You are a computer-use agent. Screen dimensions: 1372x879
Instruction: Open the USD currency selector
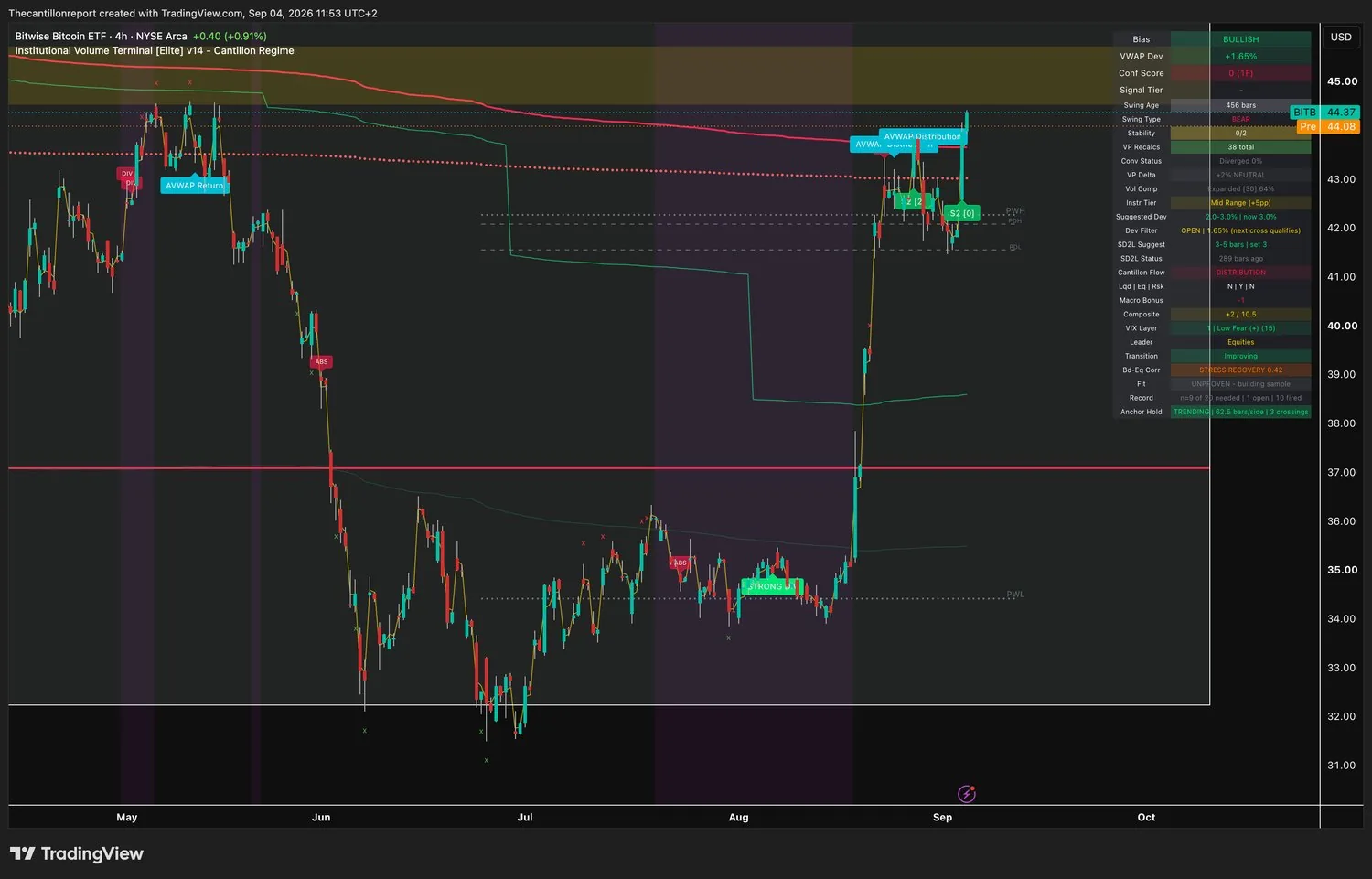pos(1341,38)
